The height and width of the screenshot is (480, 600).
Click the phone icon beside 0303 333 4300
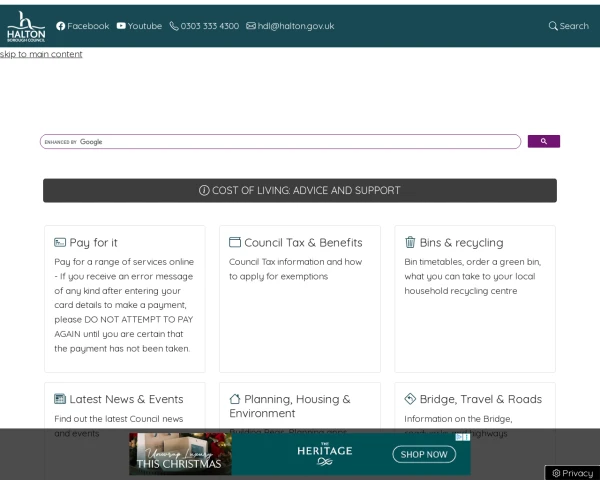(174, 26)
